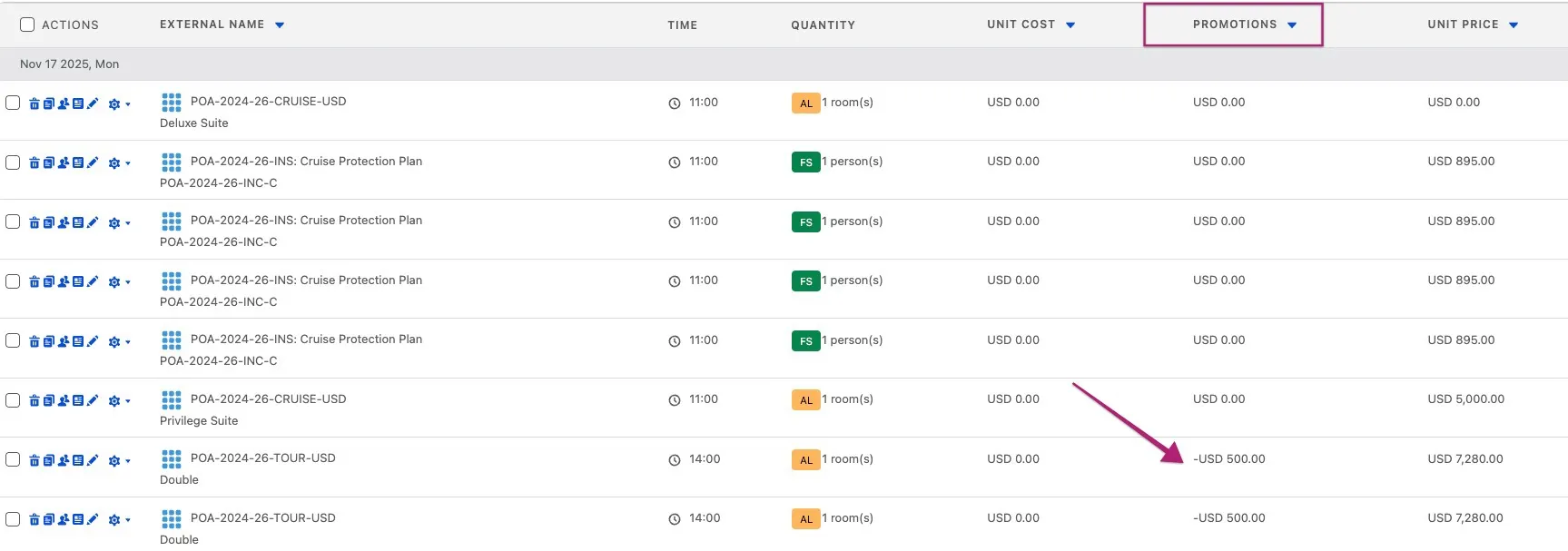Open the POA-2024-26-CRUISE-USD Deluxe Suite item name
The image size is (1568, 551).
coord(268,102)
